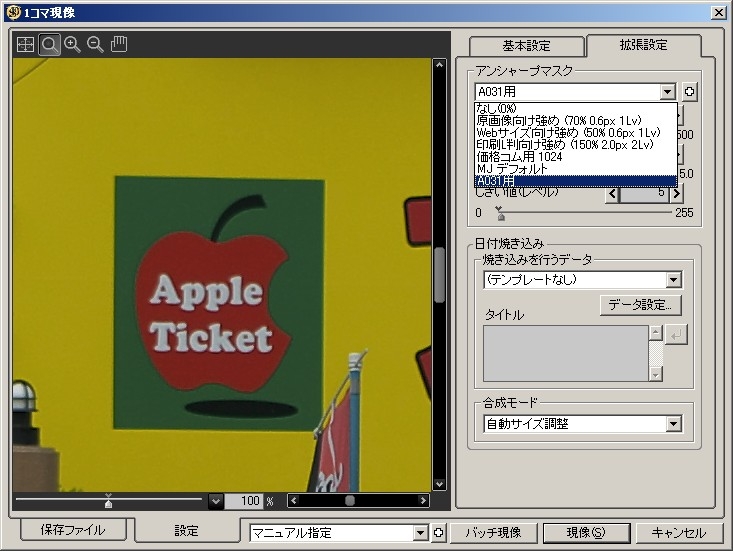Click the キャンセル button

(x=678, y=533)
